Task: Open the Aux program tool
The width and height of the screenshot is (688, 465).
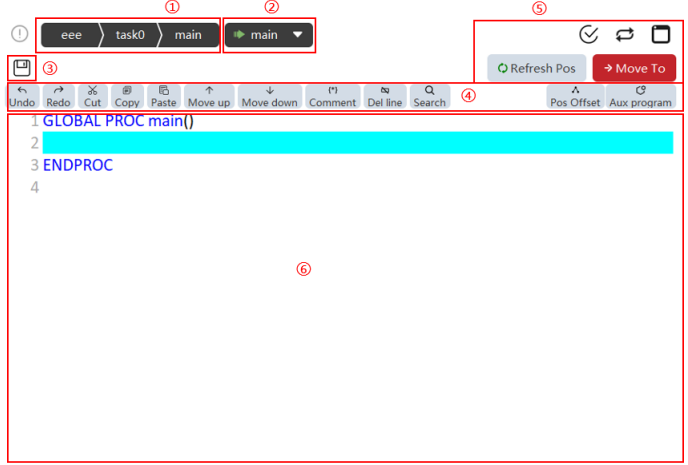Action: tap(641, 97)
